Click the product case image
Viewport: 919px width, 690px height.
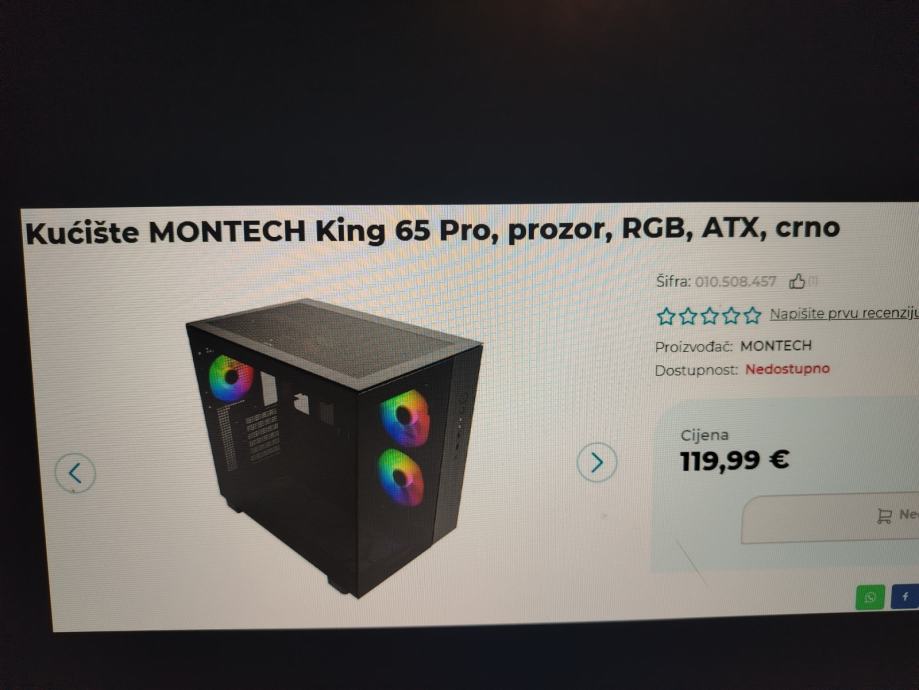coord(334,448)
